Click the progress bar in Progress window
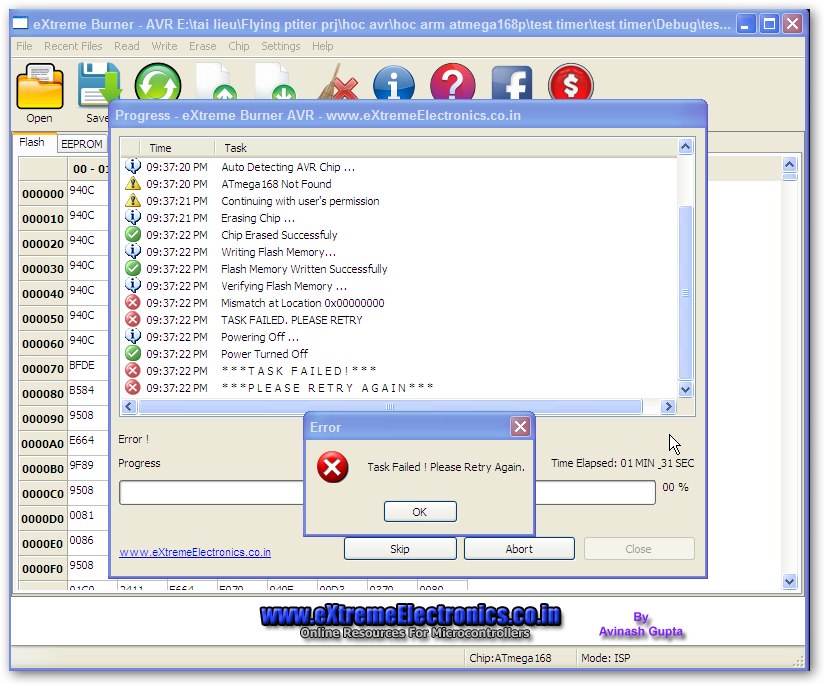825x686 pixels. click(x=387, y=492)
